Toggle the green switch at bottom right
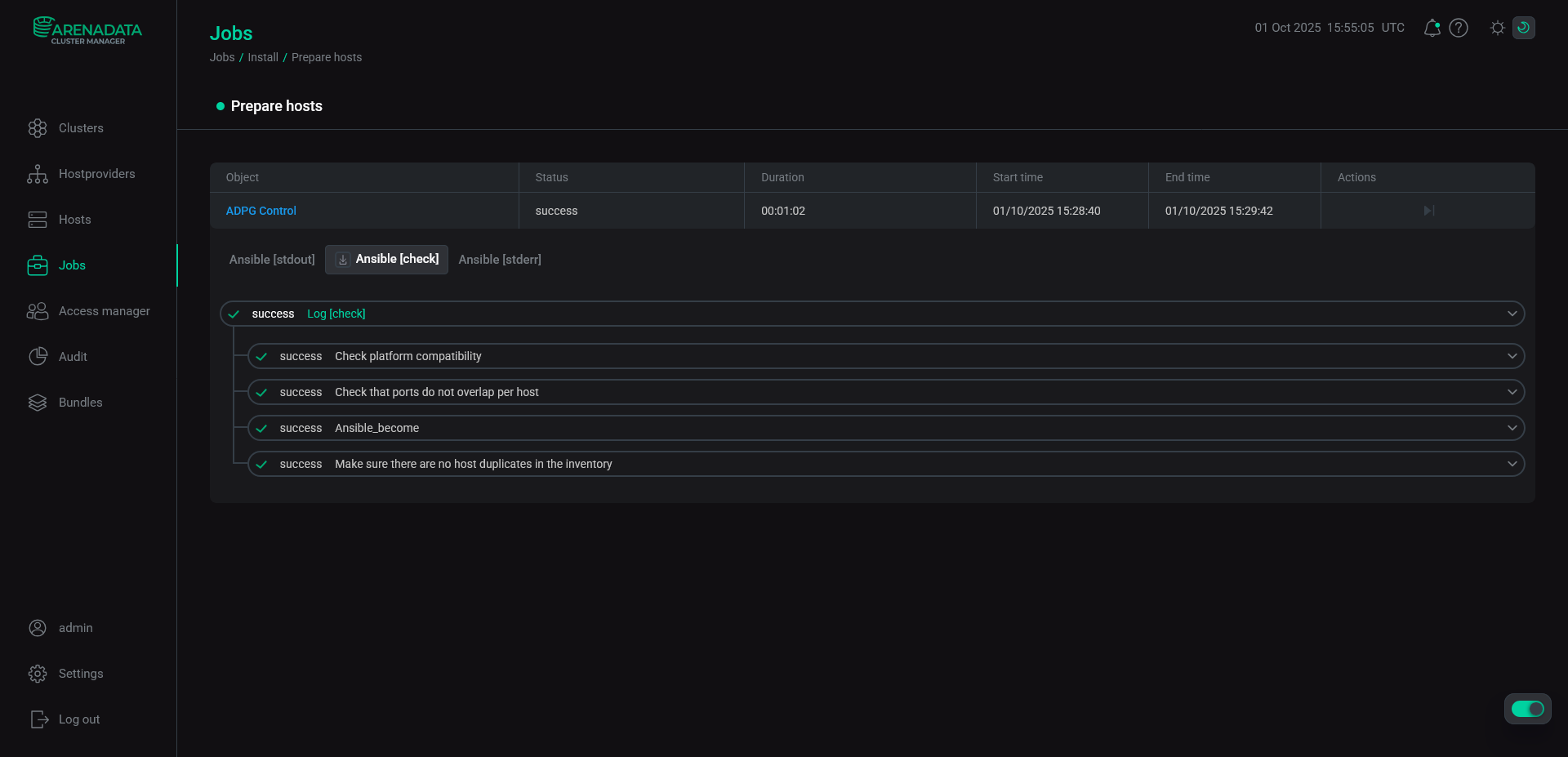1568x757 pixels. [1527, 709]
